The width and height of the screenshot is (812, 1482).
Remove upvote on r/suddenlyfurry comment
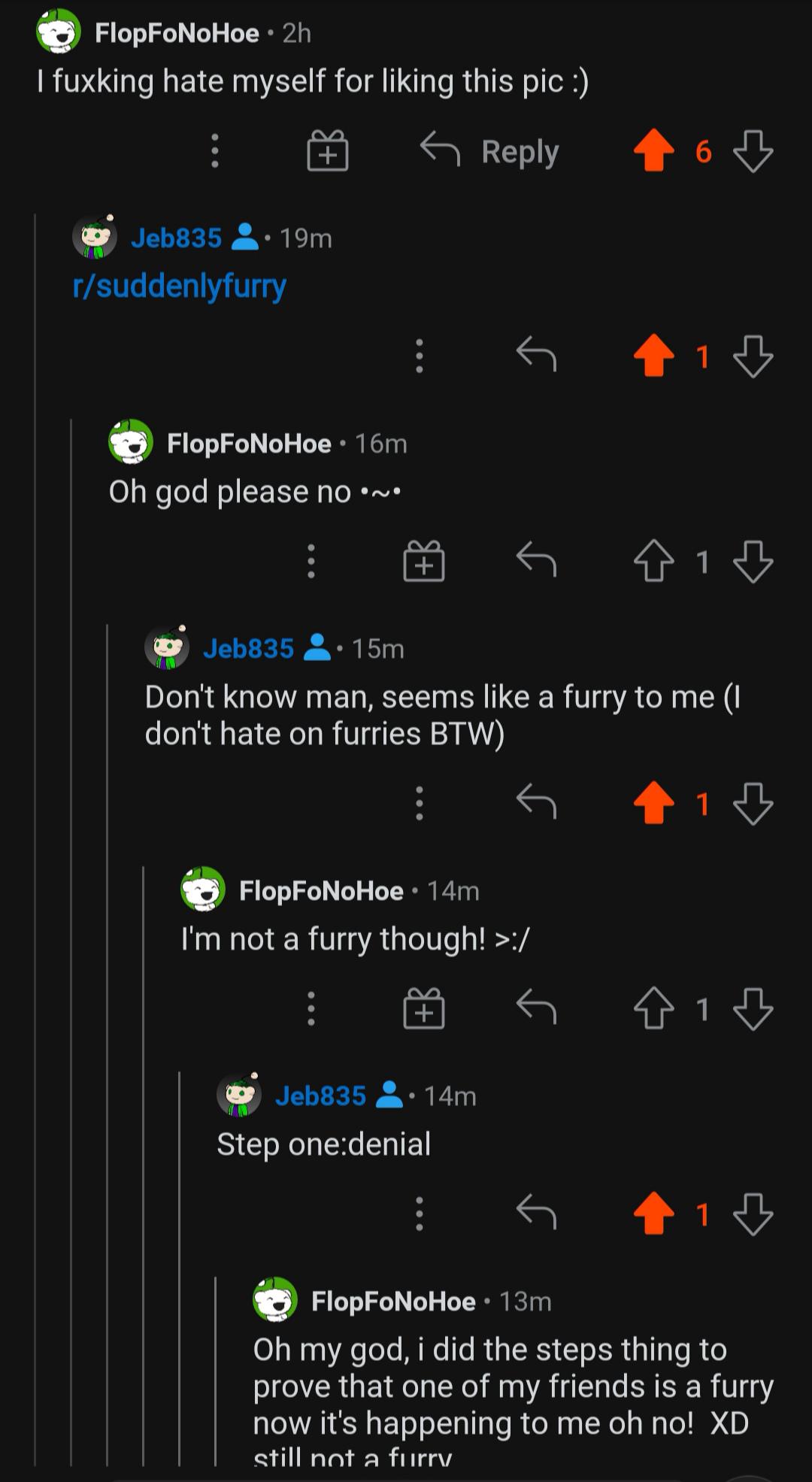click(x=653, y=355)
